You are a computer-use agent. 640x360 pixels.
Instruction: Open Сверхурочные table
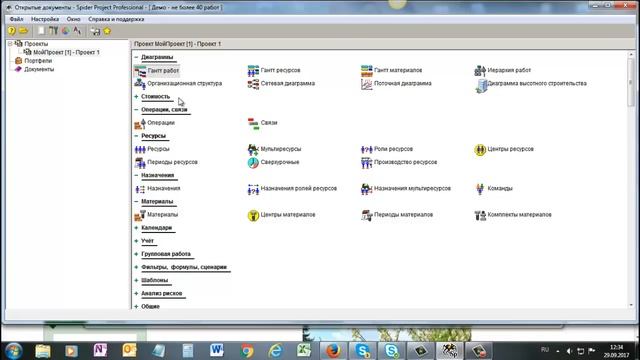(x=273, y=162)
